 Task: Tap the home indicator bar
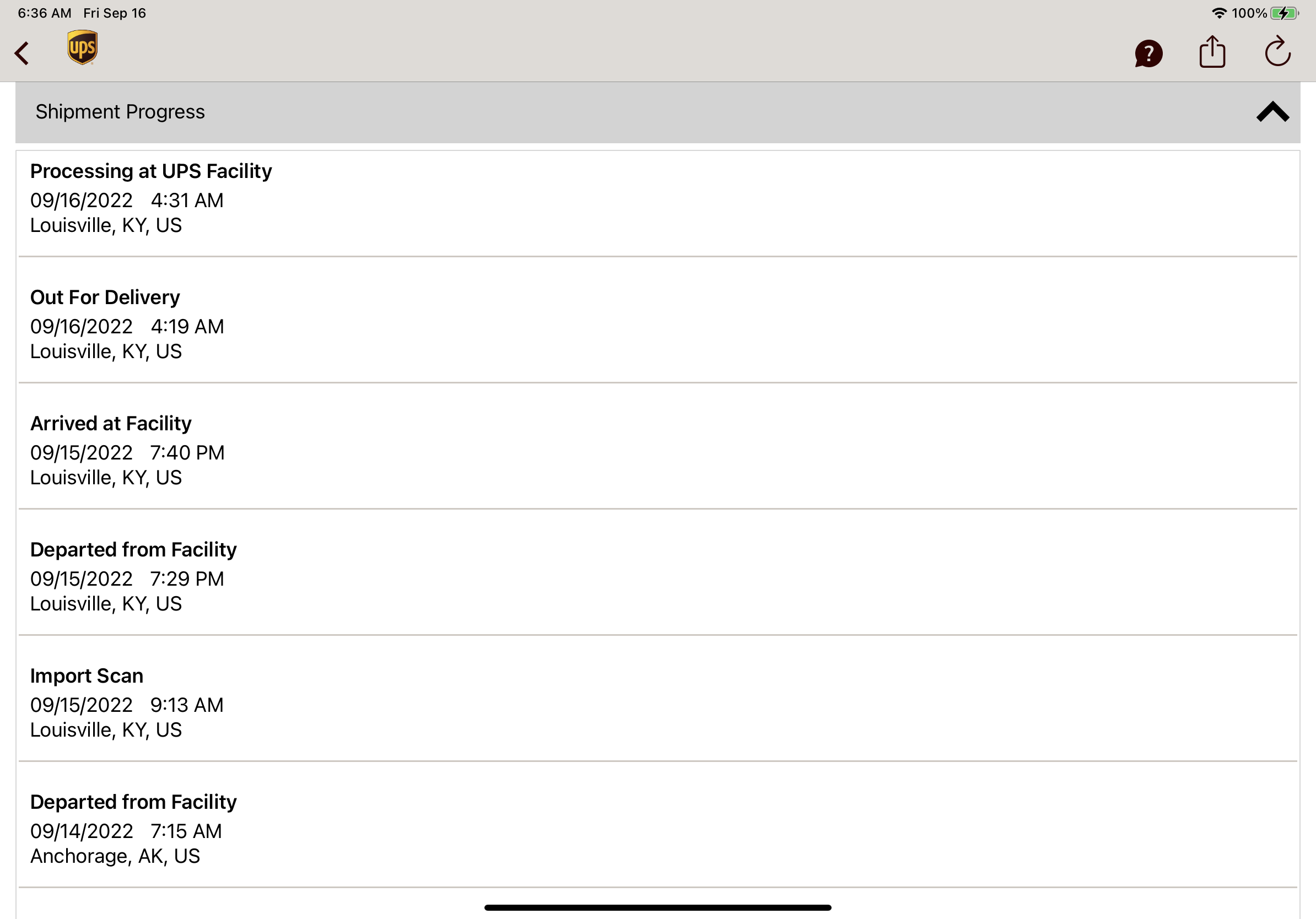click(x=657, y=907)
